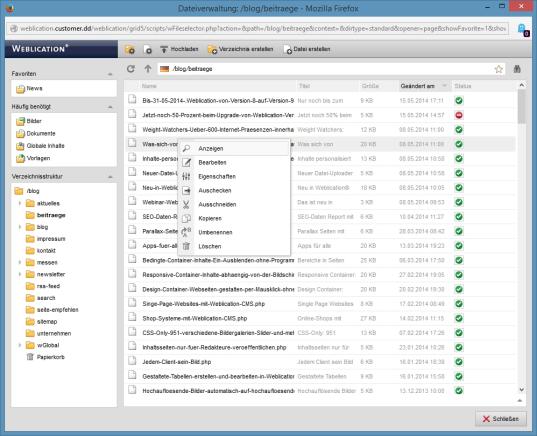Select the seite-empfehlen folder in tree

52,310
